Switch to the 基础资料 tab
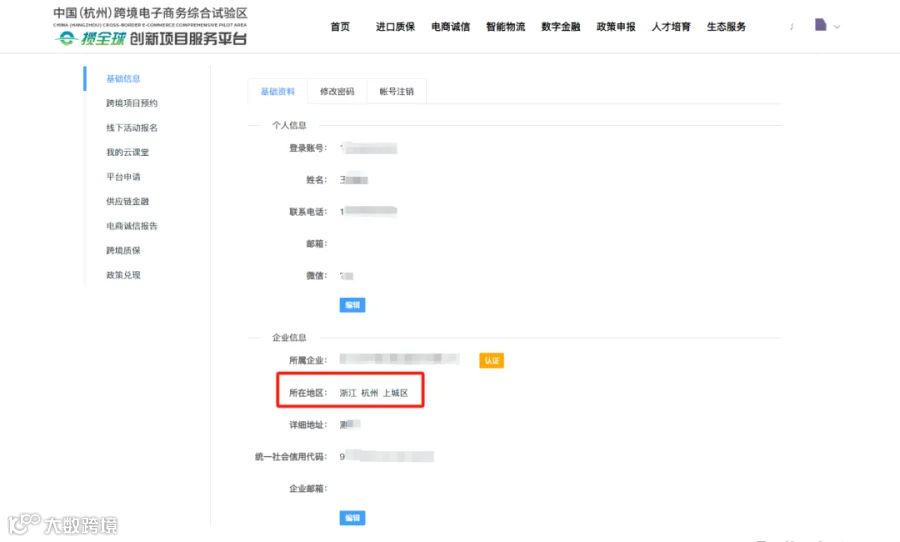Image resolution: width=900 pixels, height=542 pixels. click(x=278, y=91)
